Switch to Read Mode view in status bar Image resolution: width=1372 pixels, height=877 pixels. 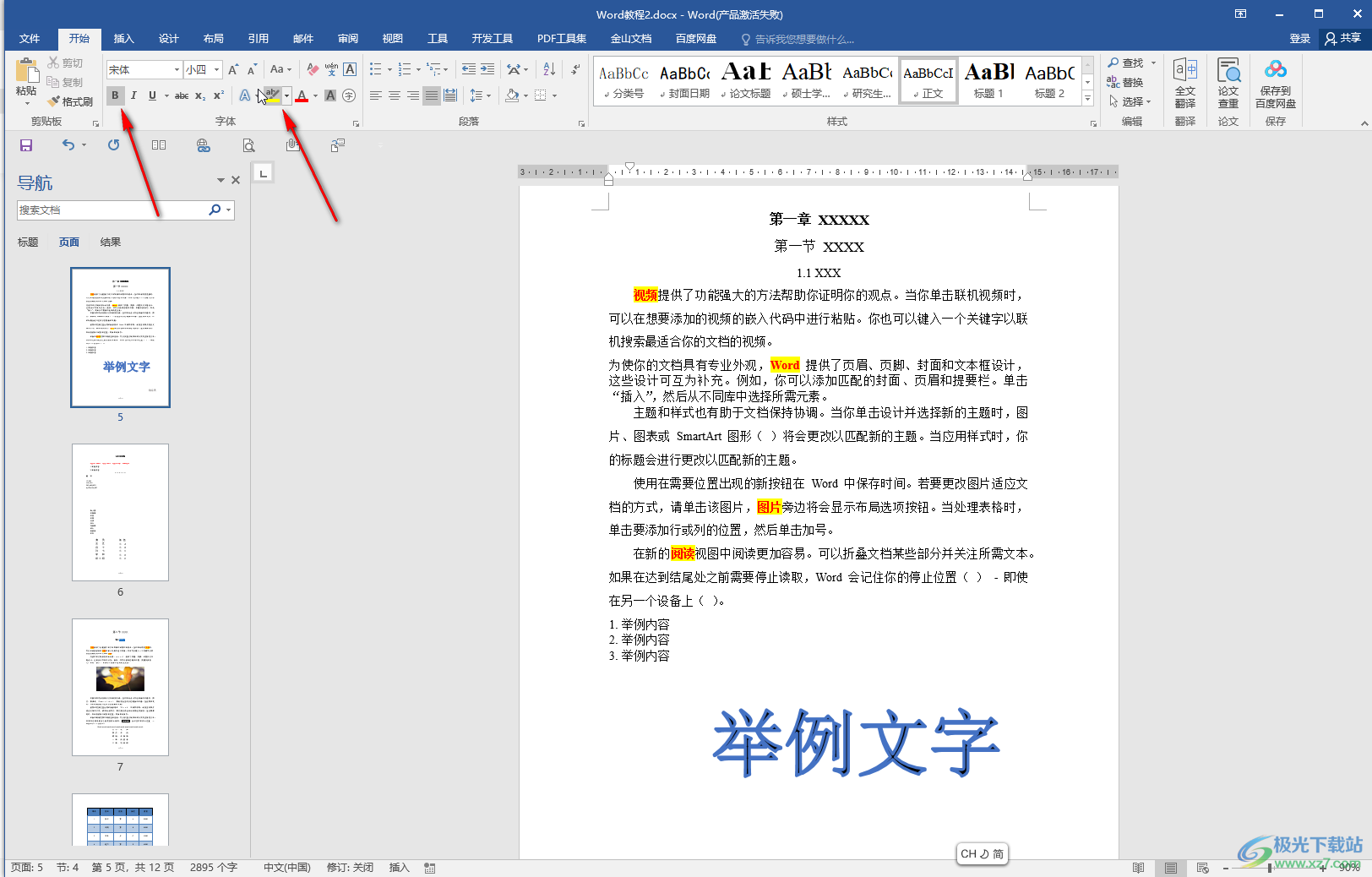click(x=1139, y=868)
